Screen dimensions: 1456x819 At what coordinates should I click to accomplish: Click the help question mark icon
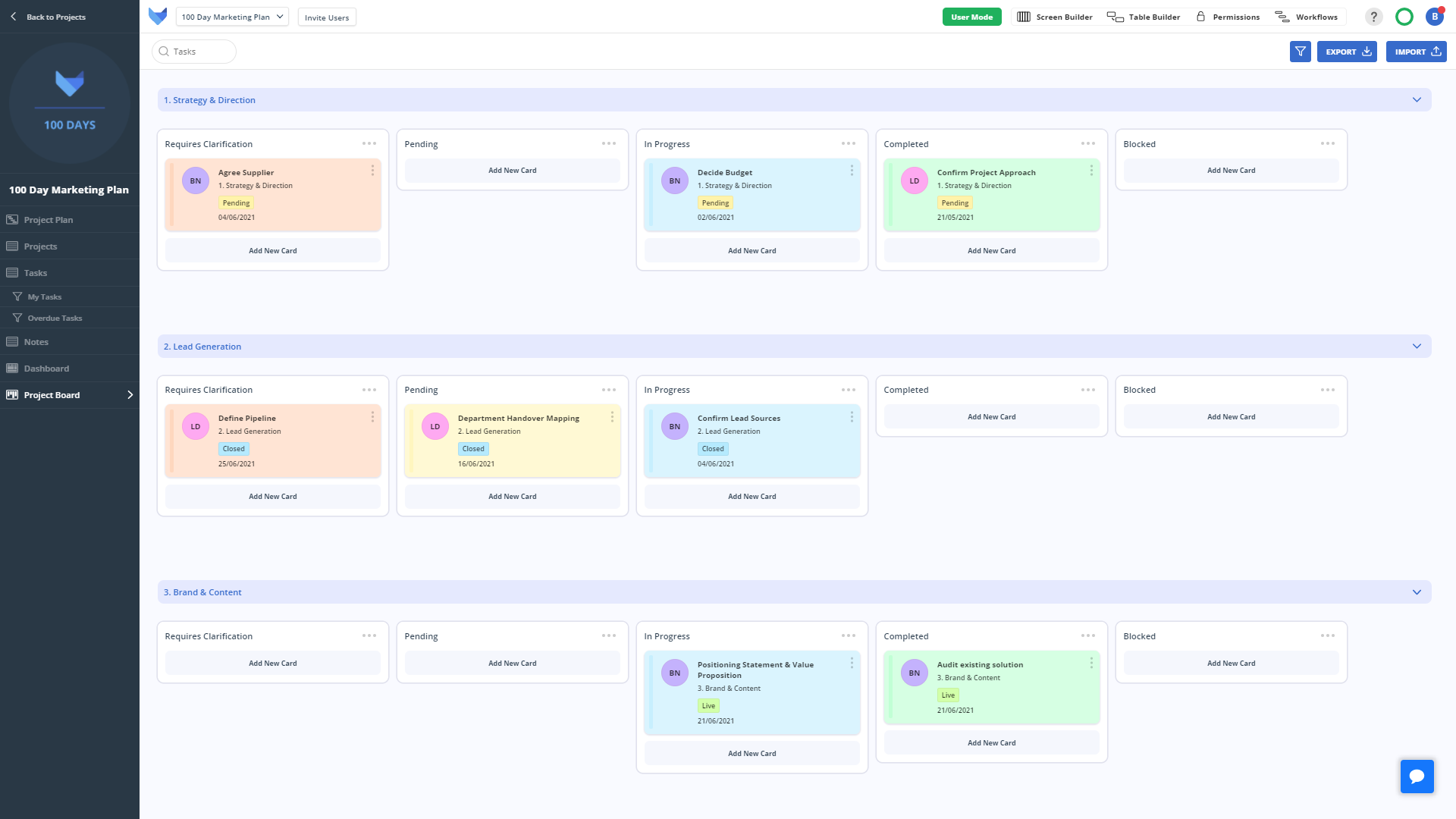pyautogui.click(x=1373, y=17)
